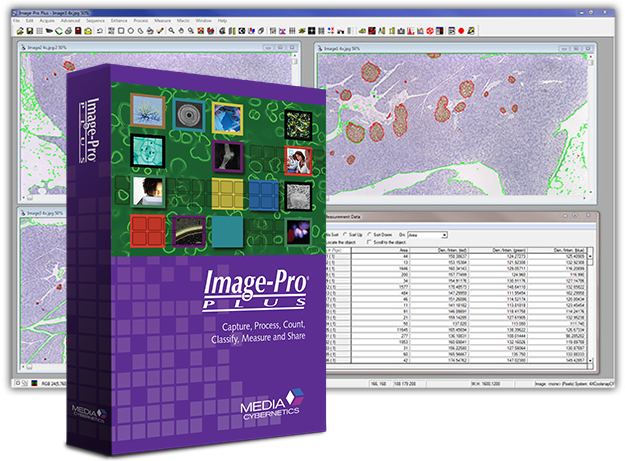625x461 pixels.
Task: Select the hand pan tool
Action: 181,31
